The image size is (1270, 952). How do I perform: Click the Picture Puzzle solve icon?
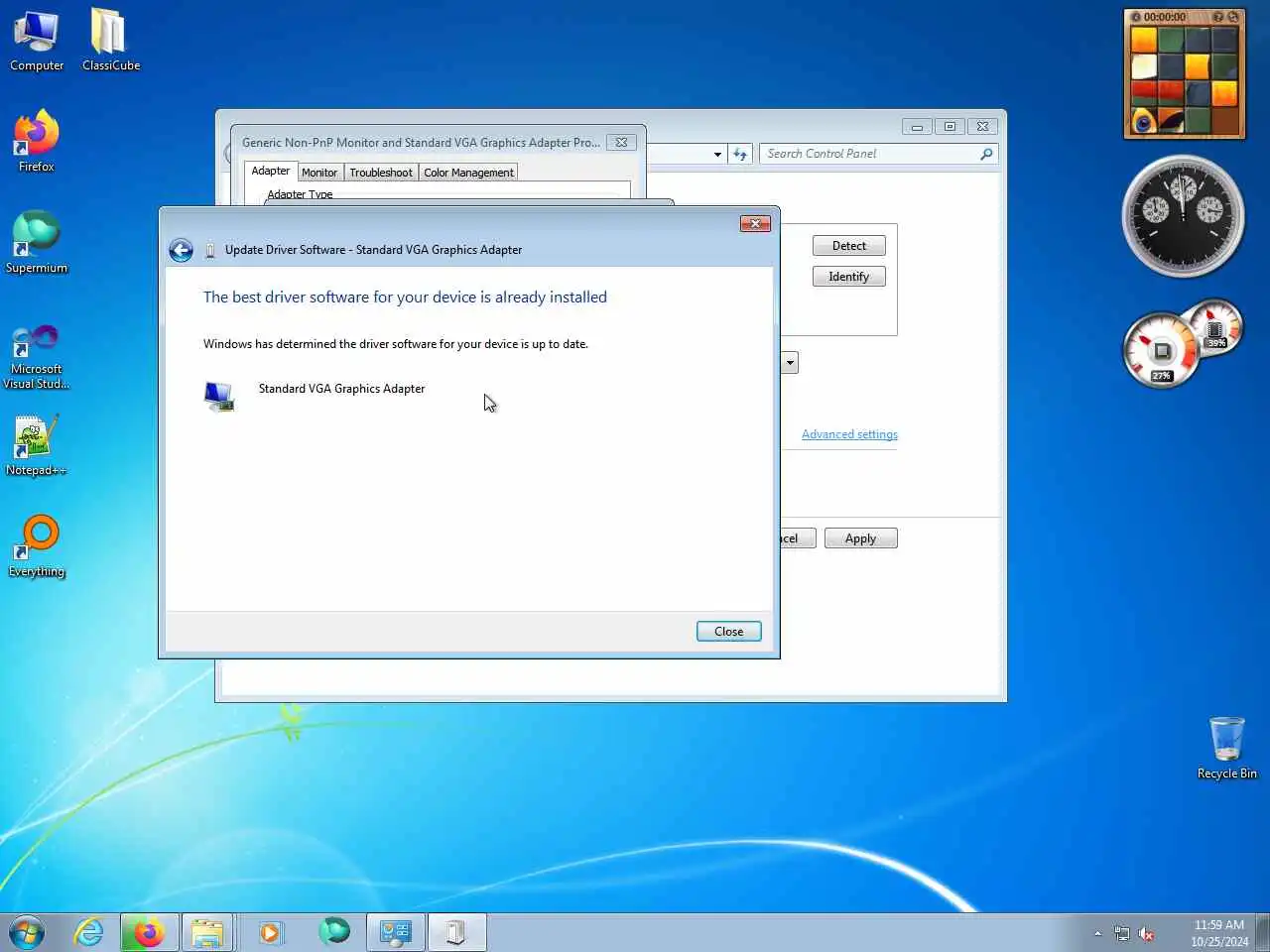(1233, 17)
